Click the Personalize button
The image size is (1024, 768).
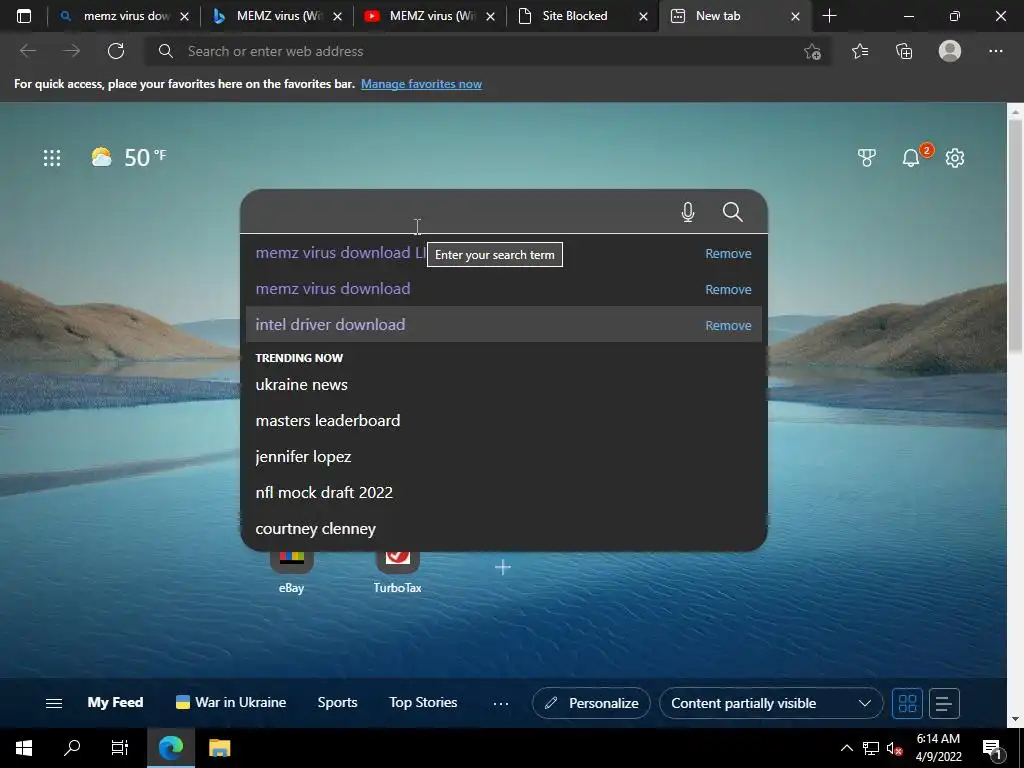591,703
